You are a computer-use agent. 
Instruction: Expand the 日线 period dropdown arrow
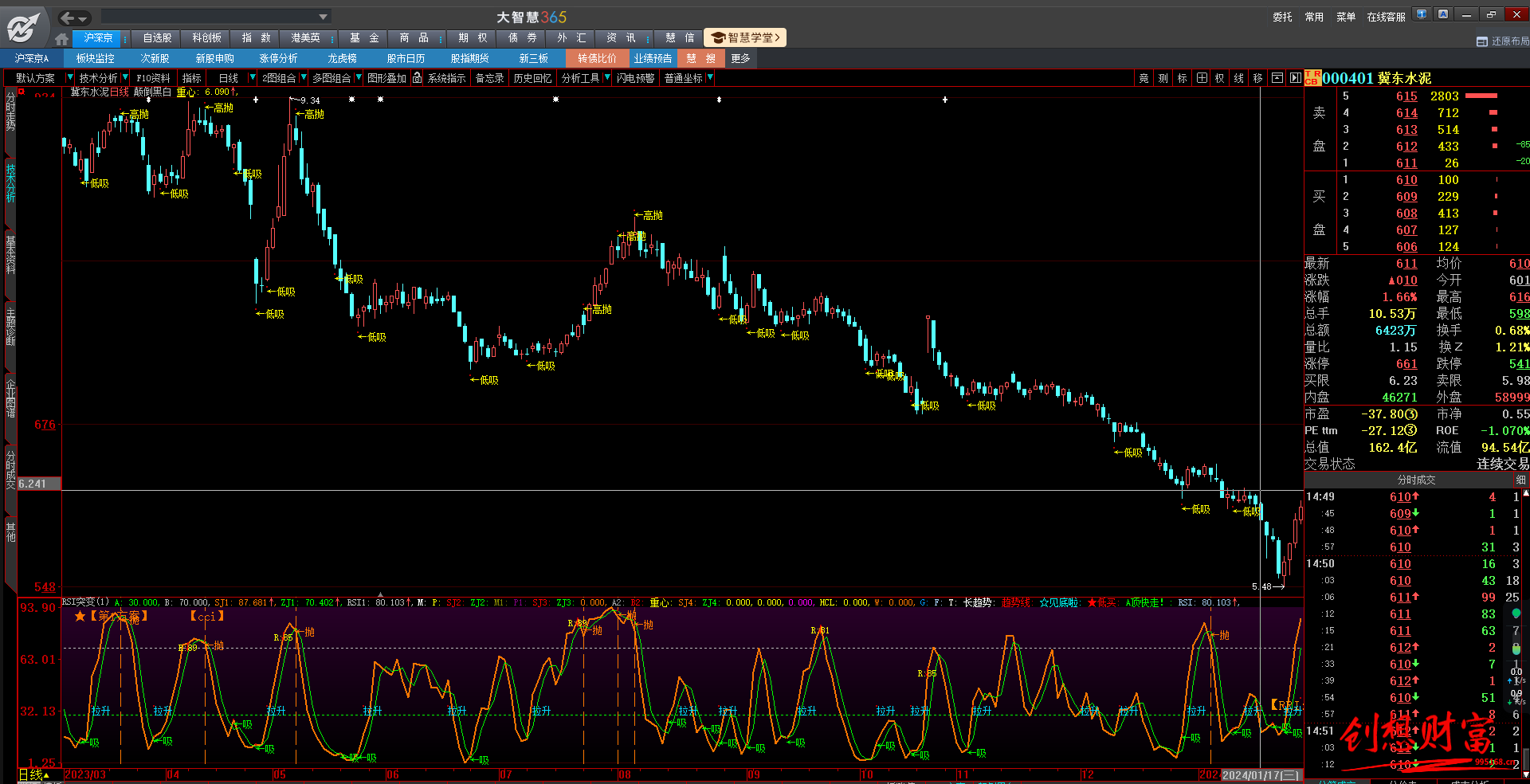(253, 78)
